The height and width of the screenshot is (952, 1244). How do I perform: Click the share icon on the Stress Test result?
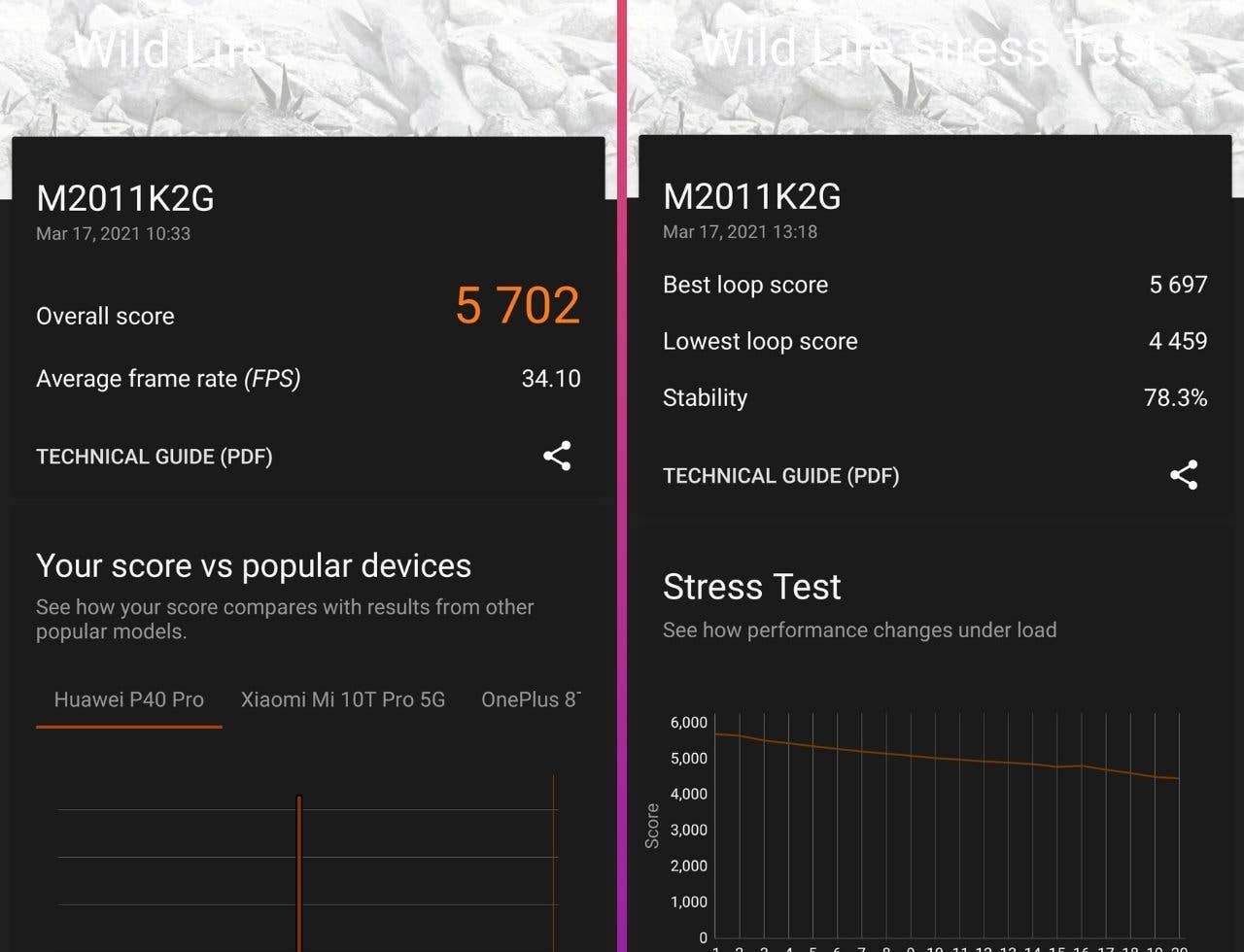pyautogui.click(x=1184, y=475)
